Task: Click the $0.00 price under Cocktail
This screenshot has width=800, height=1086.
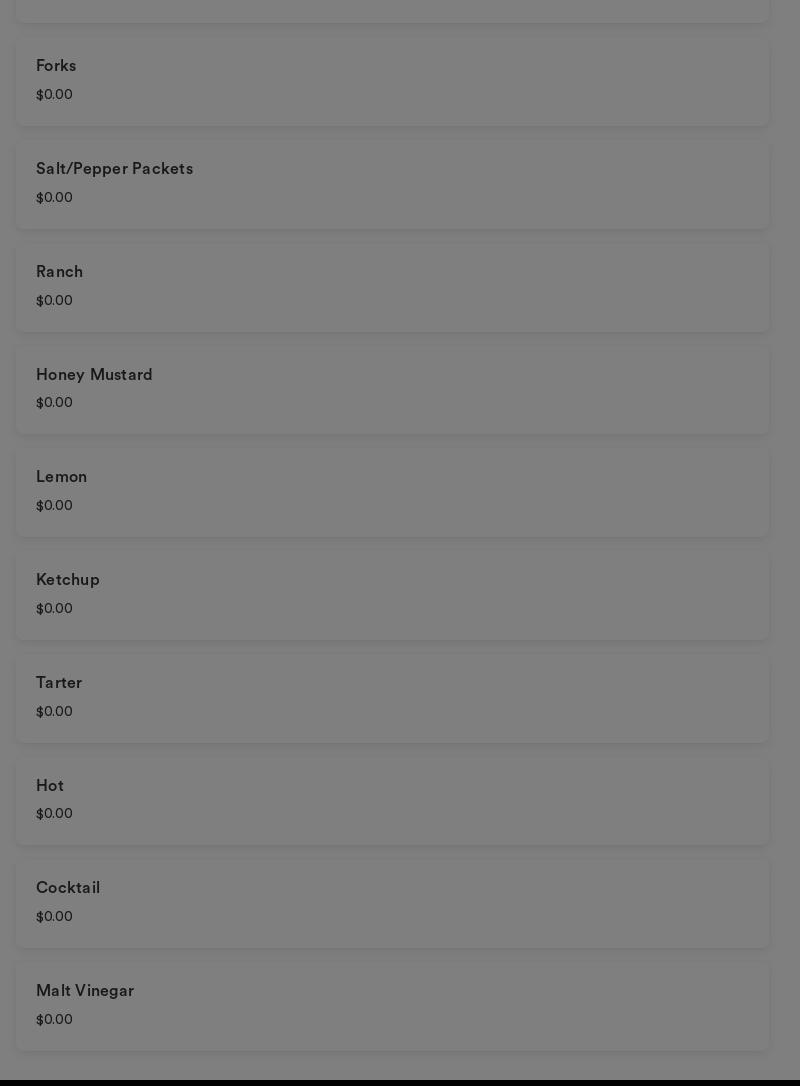Action: click(x=55, y=917)
